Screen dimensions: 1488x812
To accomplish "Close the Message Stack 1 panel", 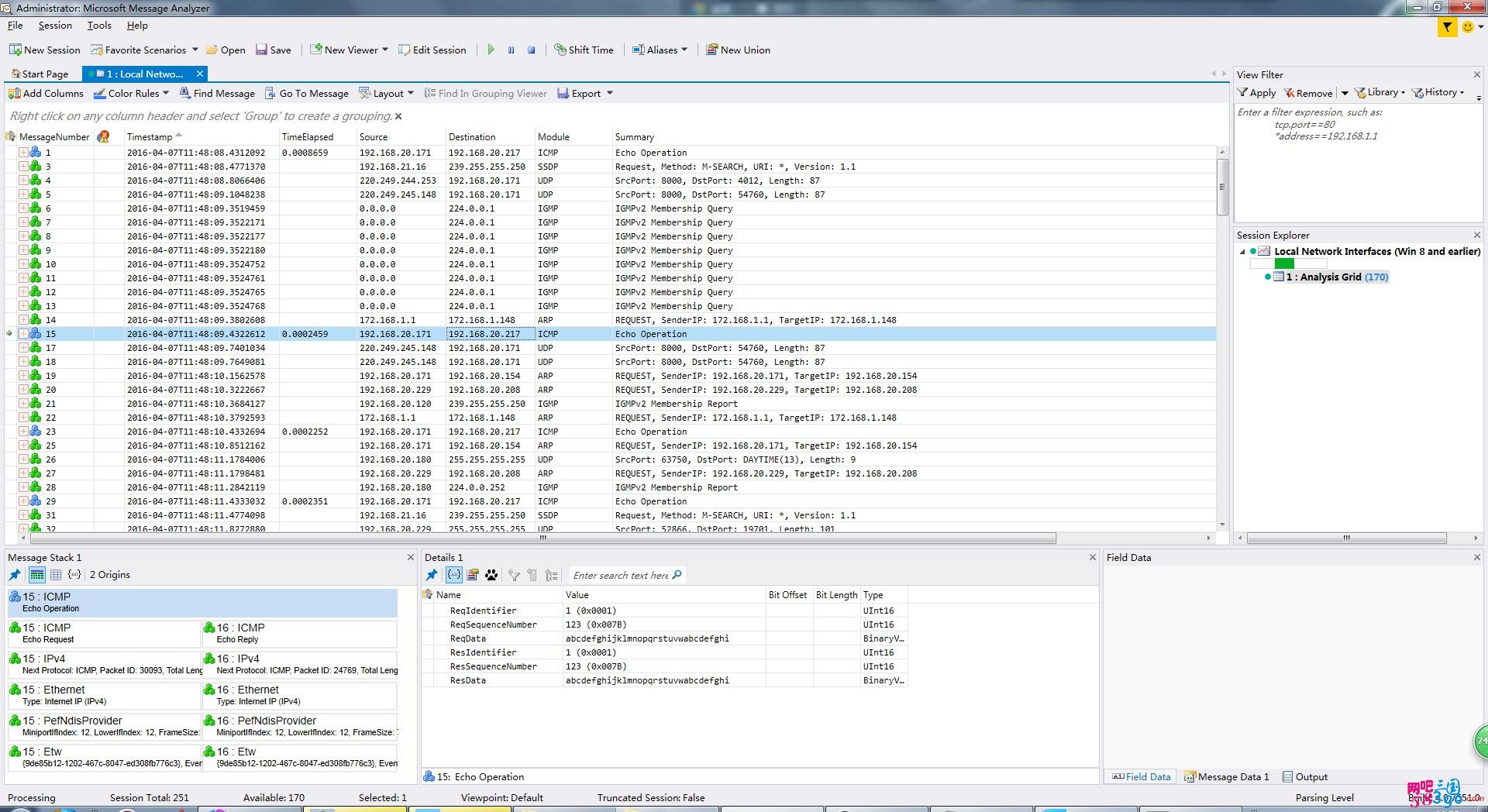I will [x=411, y=557].
